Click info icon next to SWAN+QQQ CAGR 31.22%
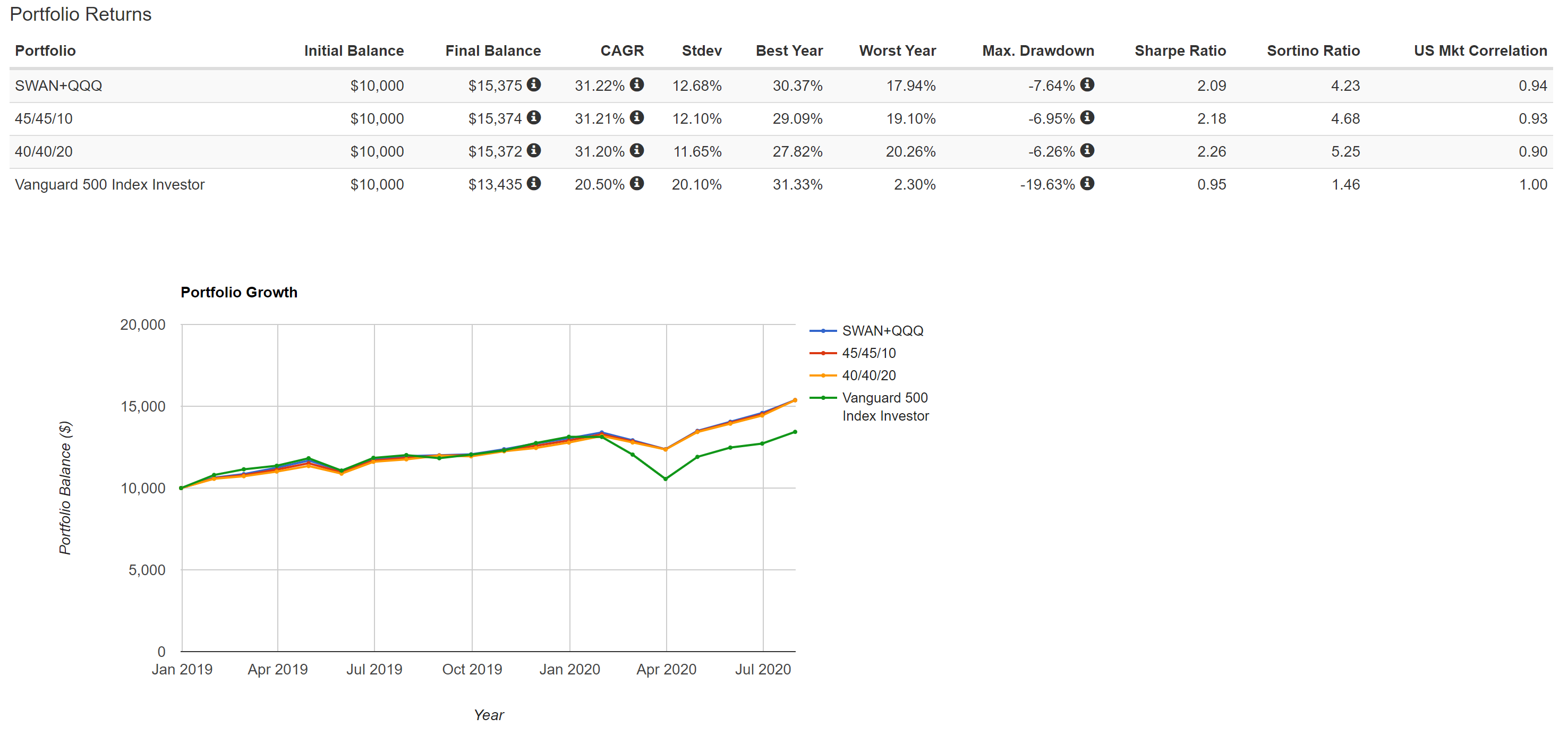This screenshot has height=735, width=1568. point(637,84)
